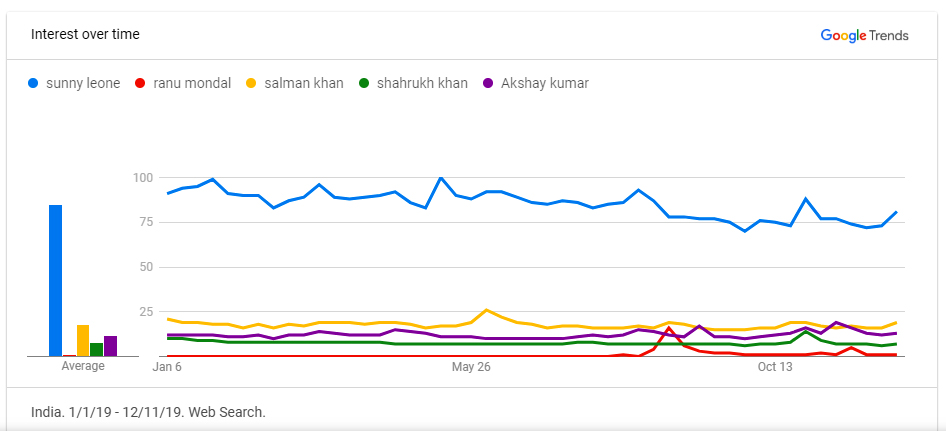Click the blue sunny leone legend dot
The image size is (946, 431).
34,83
